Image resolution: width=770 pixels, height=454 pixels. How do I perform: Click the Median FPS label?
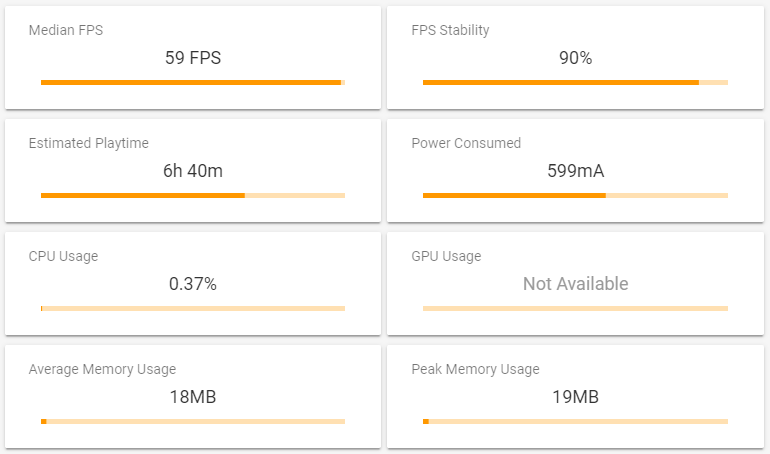point(66,30)
